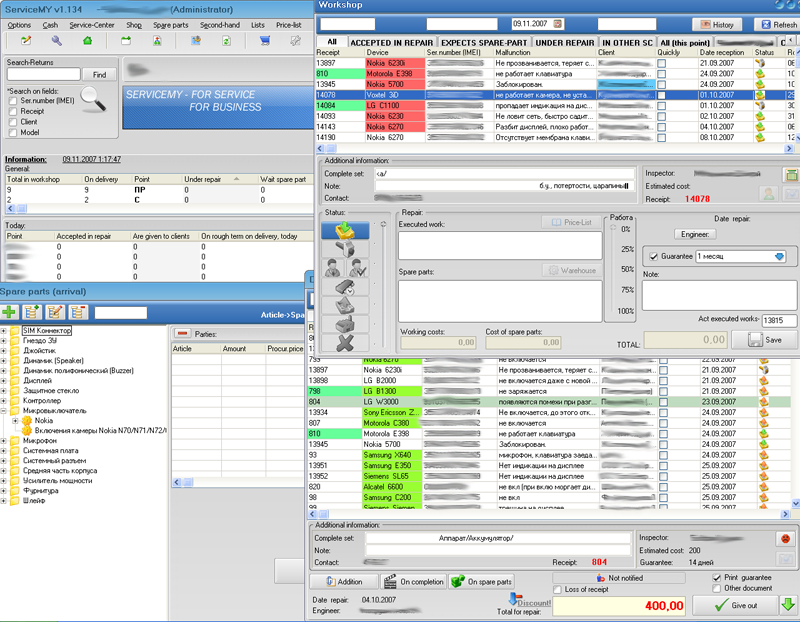Open the Service-Center menu

coord(91,24)
